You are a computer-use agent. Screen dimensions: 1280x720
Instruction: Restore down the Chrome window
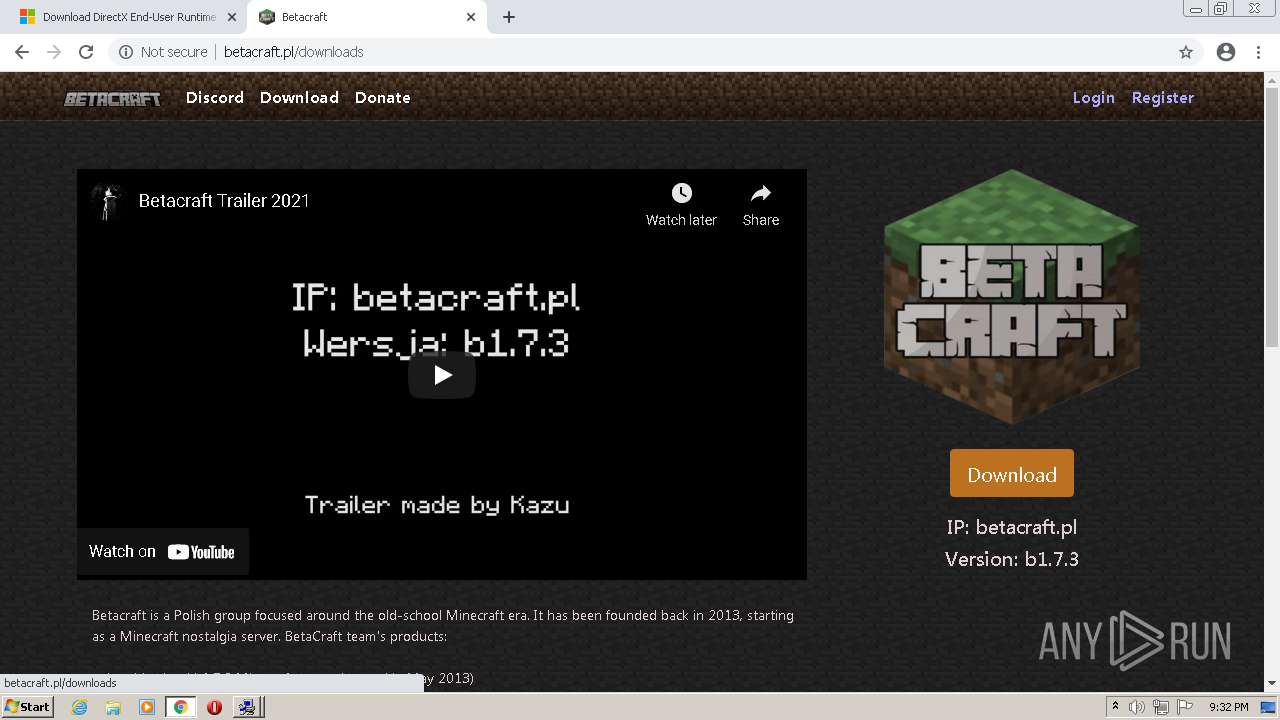pyautogui.click(x=1221, y=9)
